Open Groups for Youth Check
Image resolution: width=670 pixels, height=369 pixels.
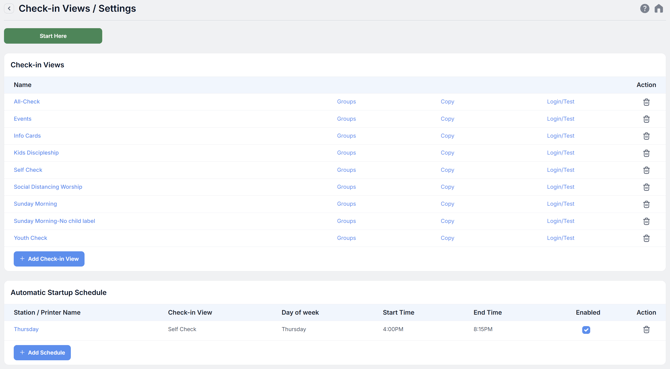[x=346, y=238]
